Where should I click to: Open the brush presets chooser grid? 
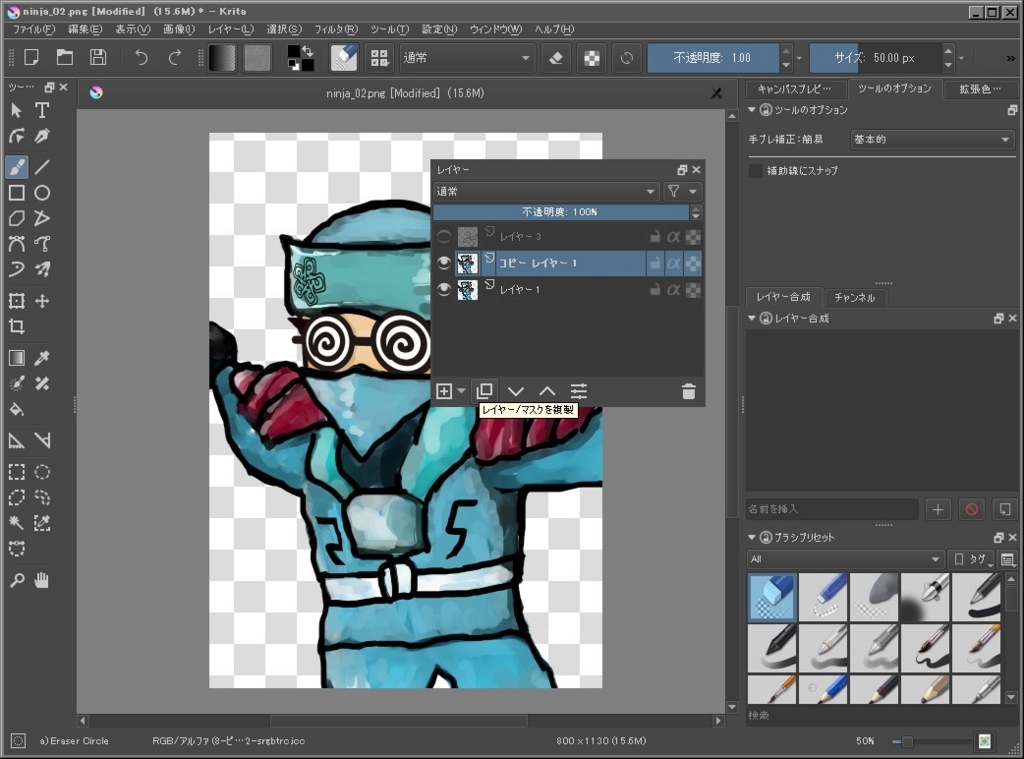(379, 57)
